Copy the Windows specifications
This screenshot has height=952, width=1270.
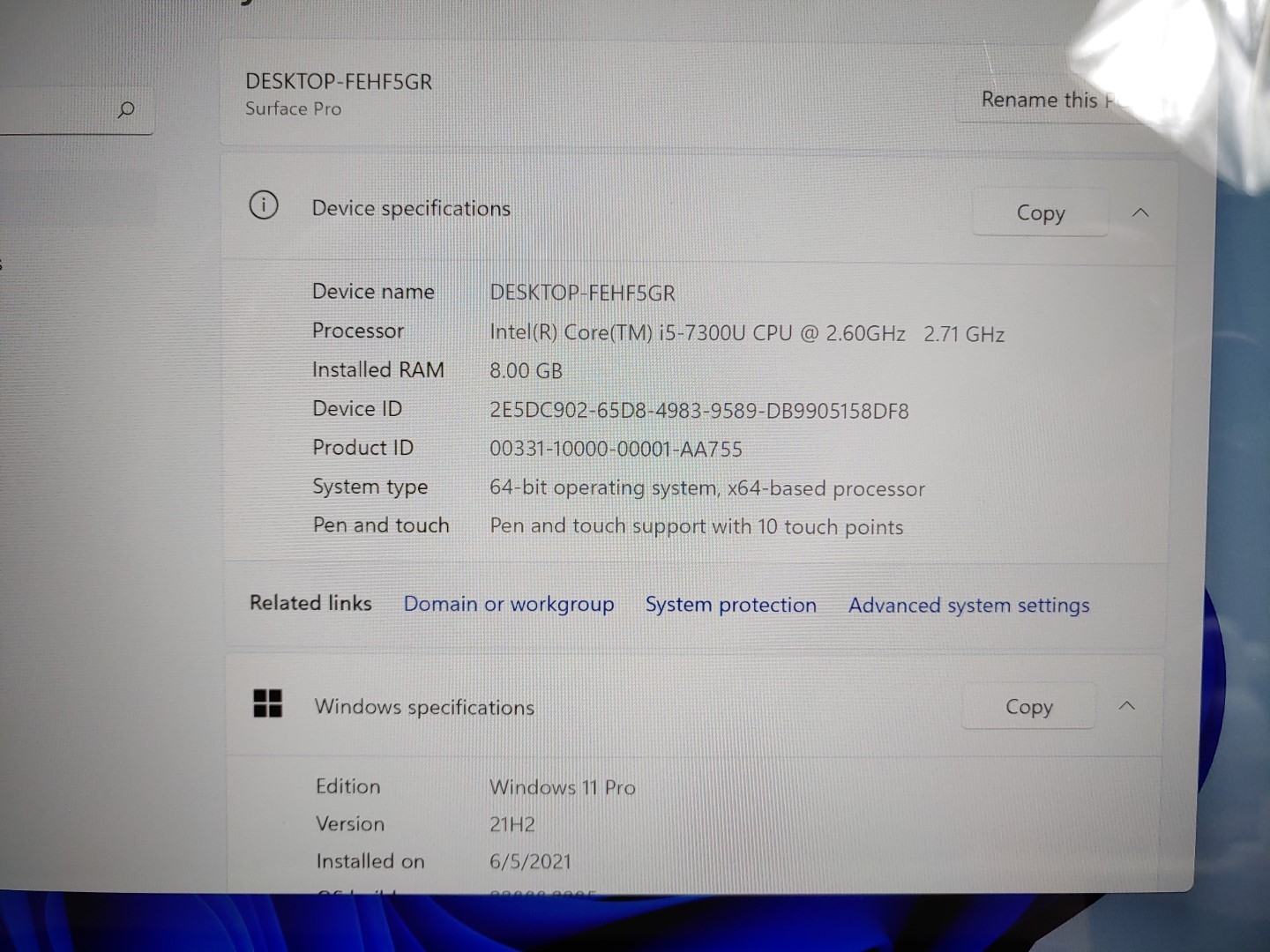pos(1028,706)
